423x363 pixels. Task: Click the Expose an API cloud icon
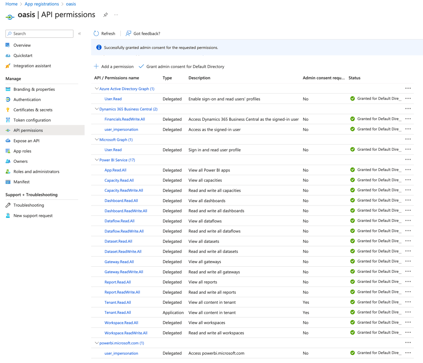[8, 141]
